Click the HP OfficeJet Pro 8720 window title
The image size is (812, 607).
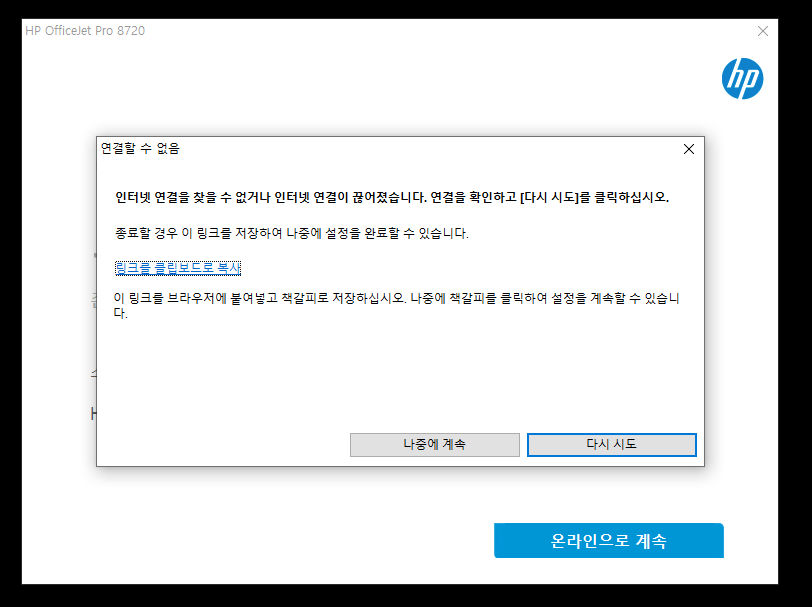85,31
